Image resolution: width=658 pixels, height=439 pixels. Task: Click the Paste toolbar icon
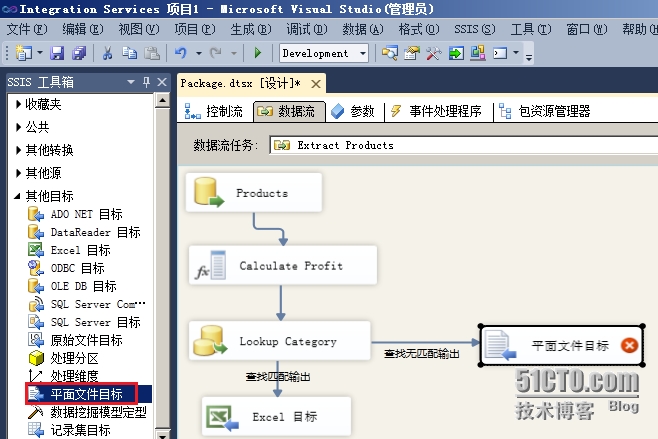tap(151, 53)
